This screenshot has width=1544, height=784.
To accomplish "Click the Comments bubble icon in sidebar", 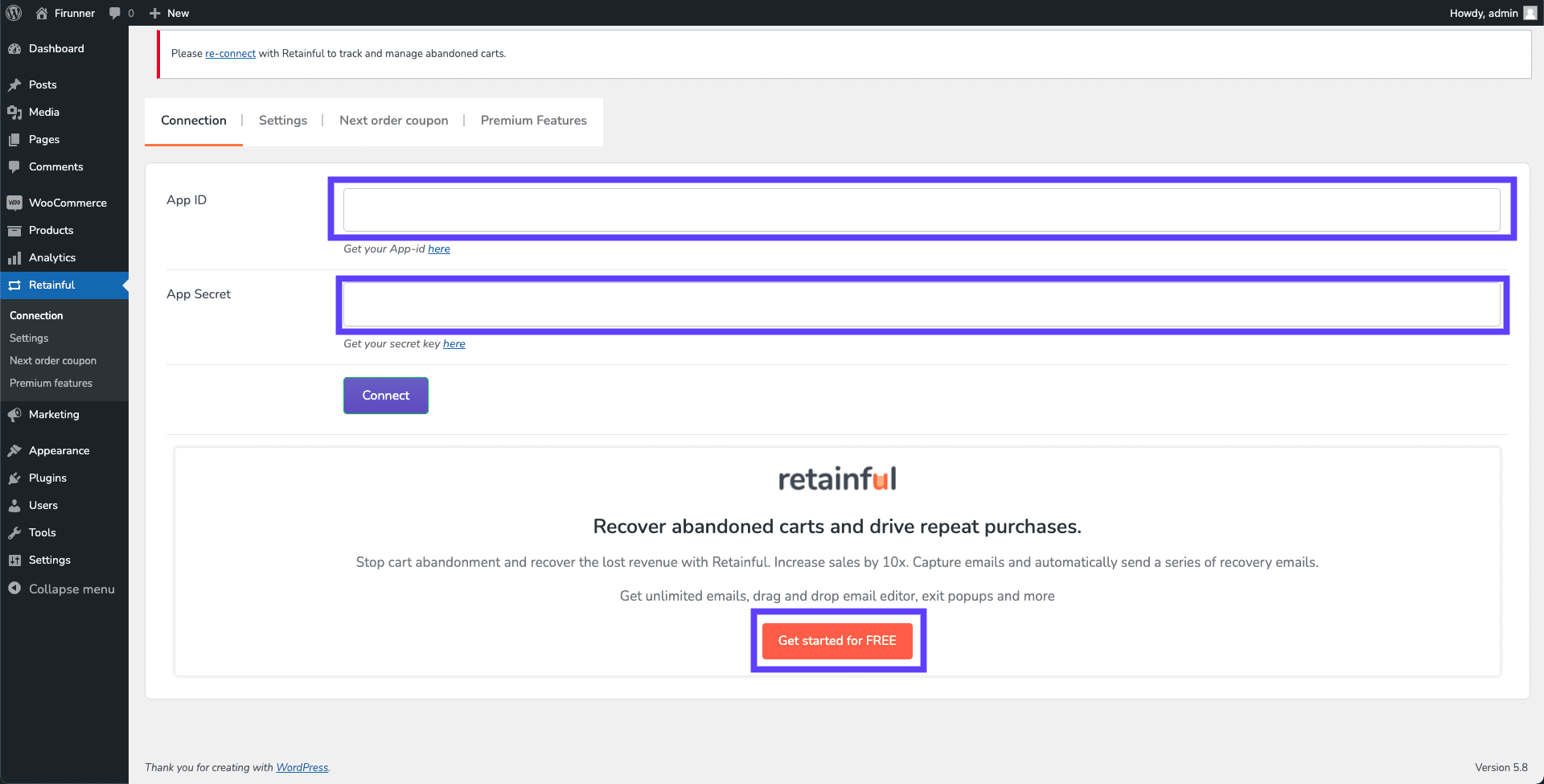I will pos(14,167).
